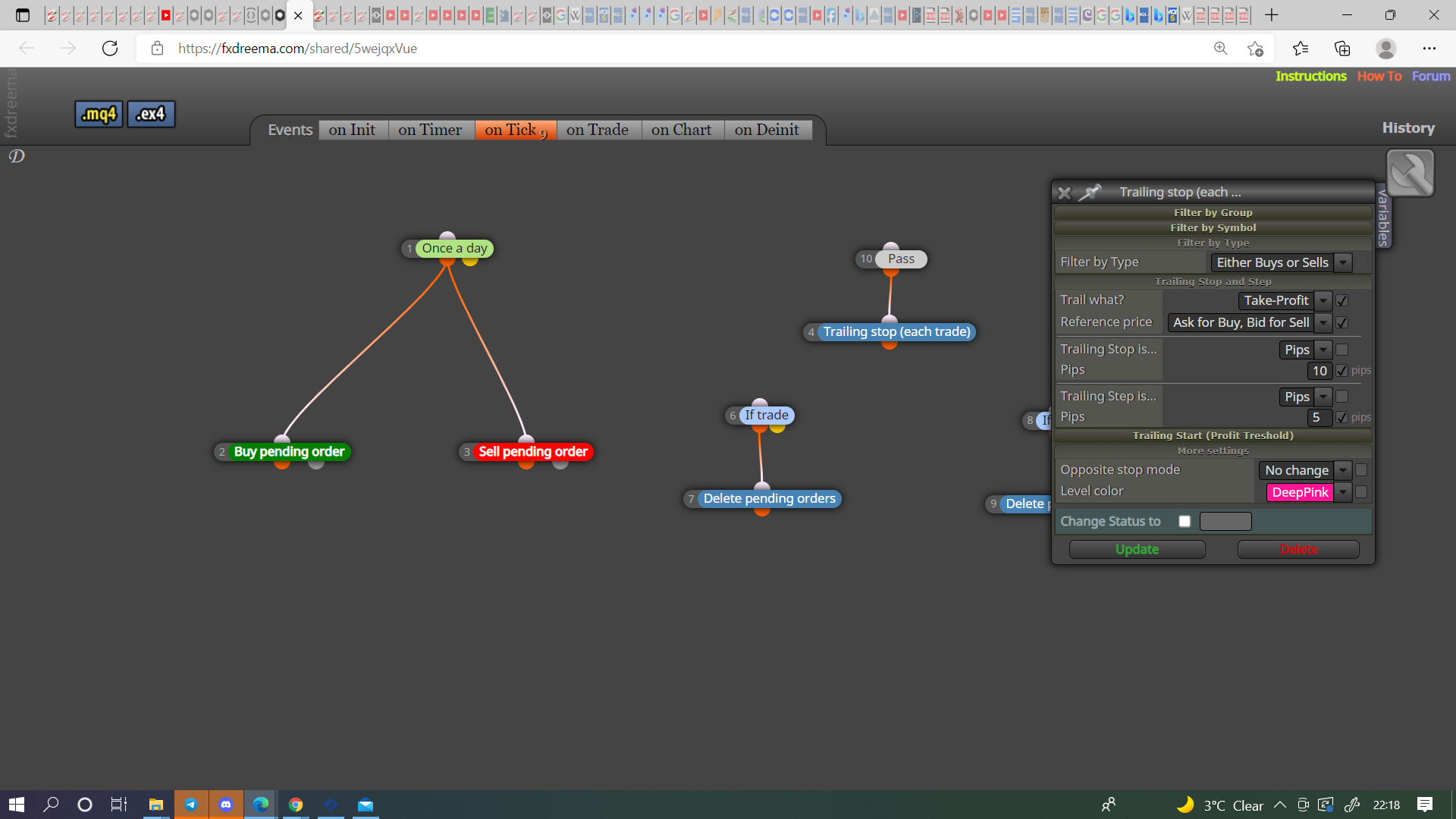Add this page to favorites
1456x819 pixels.
(1255, 49)
